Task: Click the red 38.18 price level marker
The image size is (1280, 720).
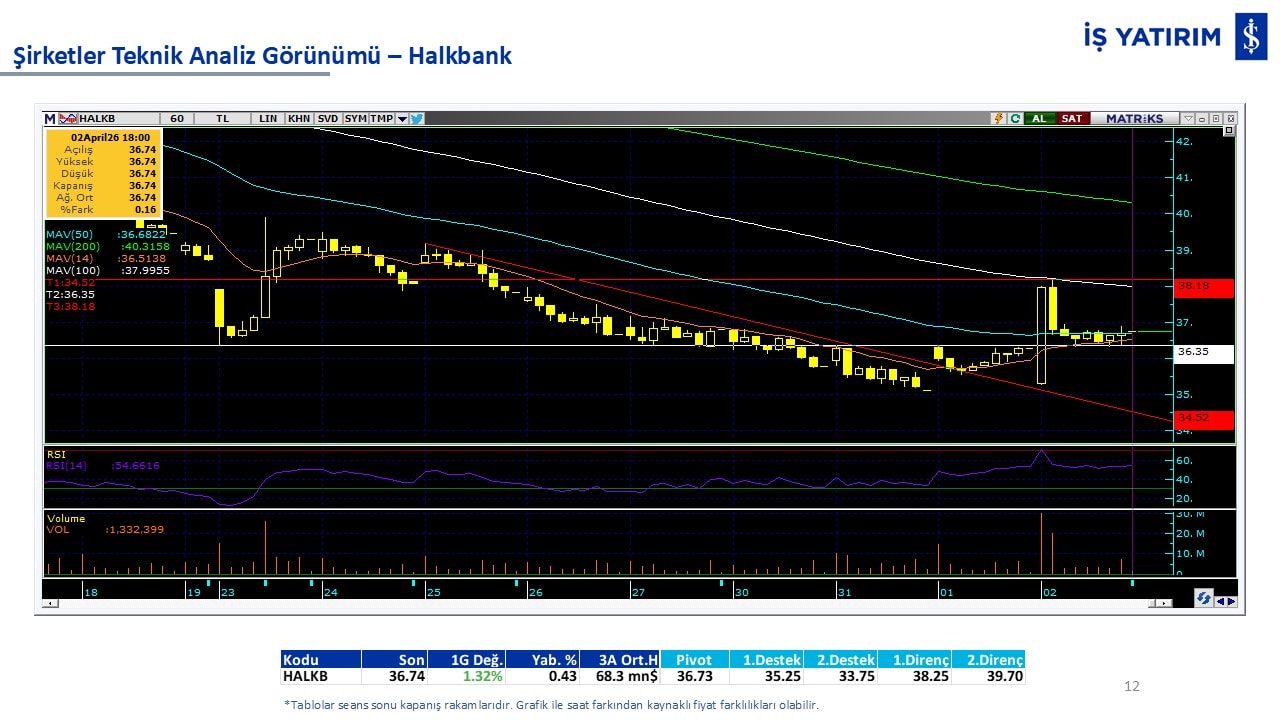Action: click(x=1204, y=287)
